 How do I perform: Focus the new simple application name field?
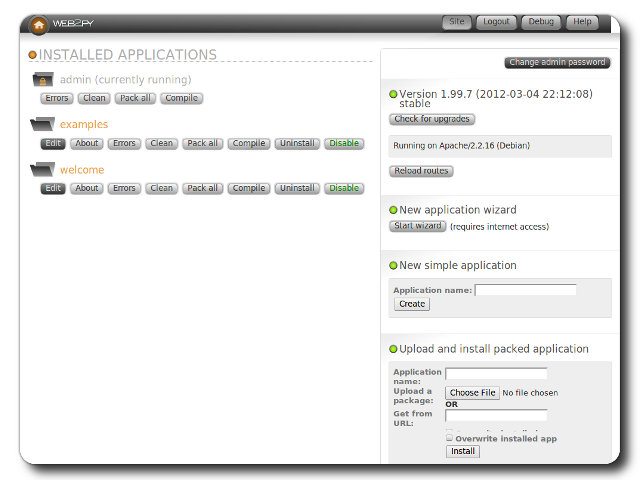(x=525, y=290)
